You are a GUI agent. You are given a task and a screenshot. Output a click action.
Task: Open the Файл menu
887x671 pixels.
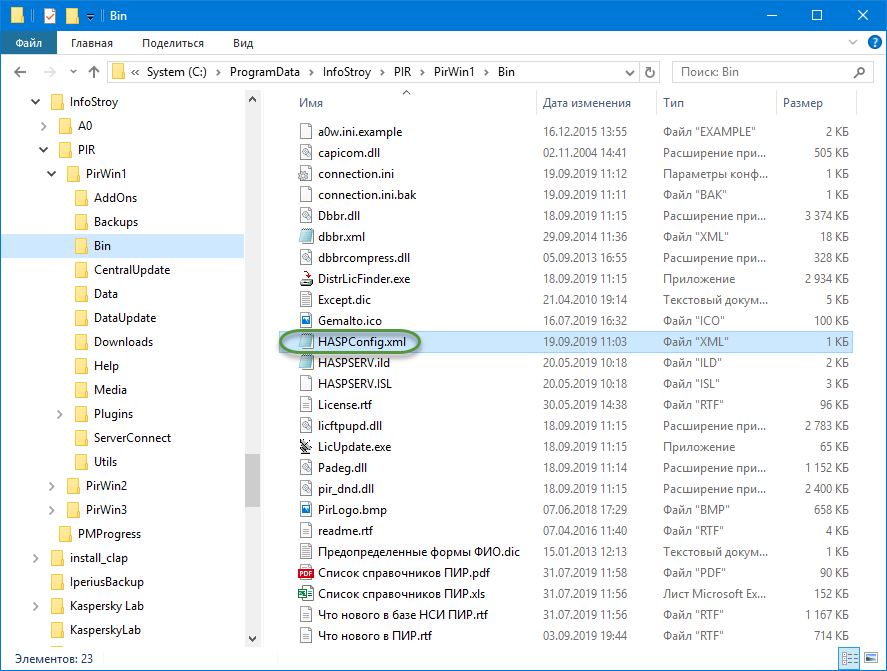[x=28, y=42]
